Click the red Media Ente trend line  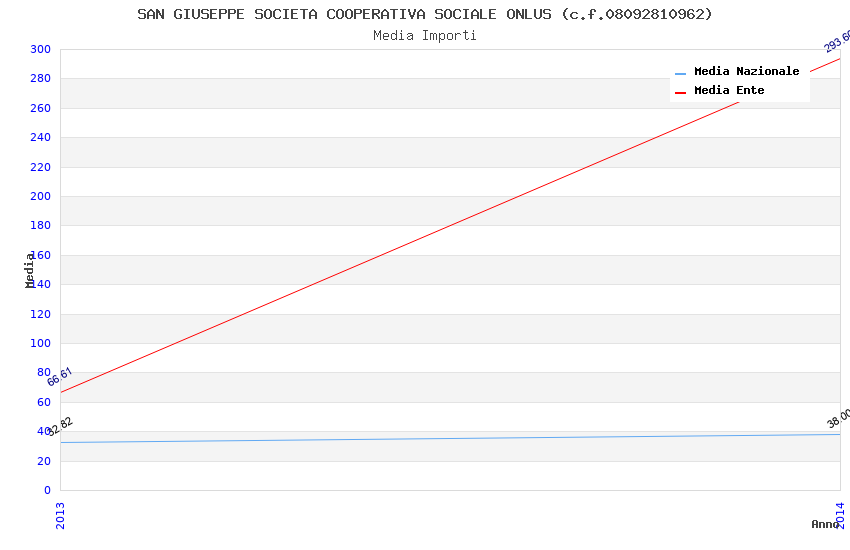point(450,225)
